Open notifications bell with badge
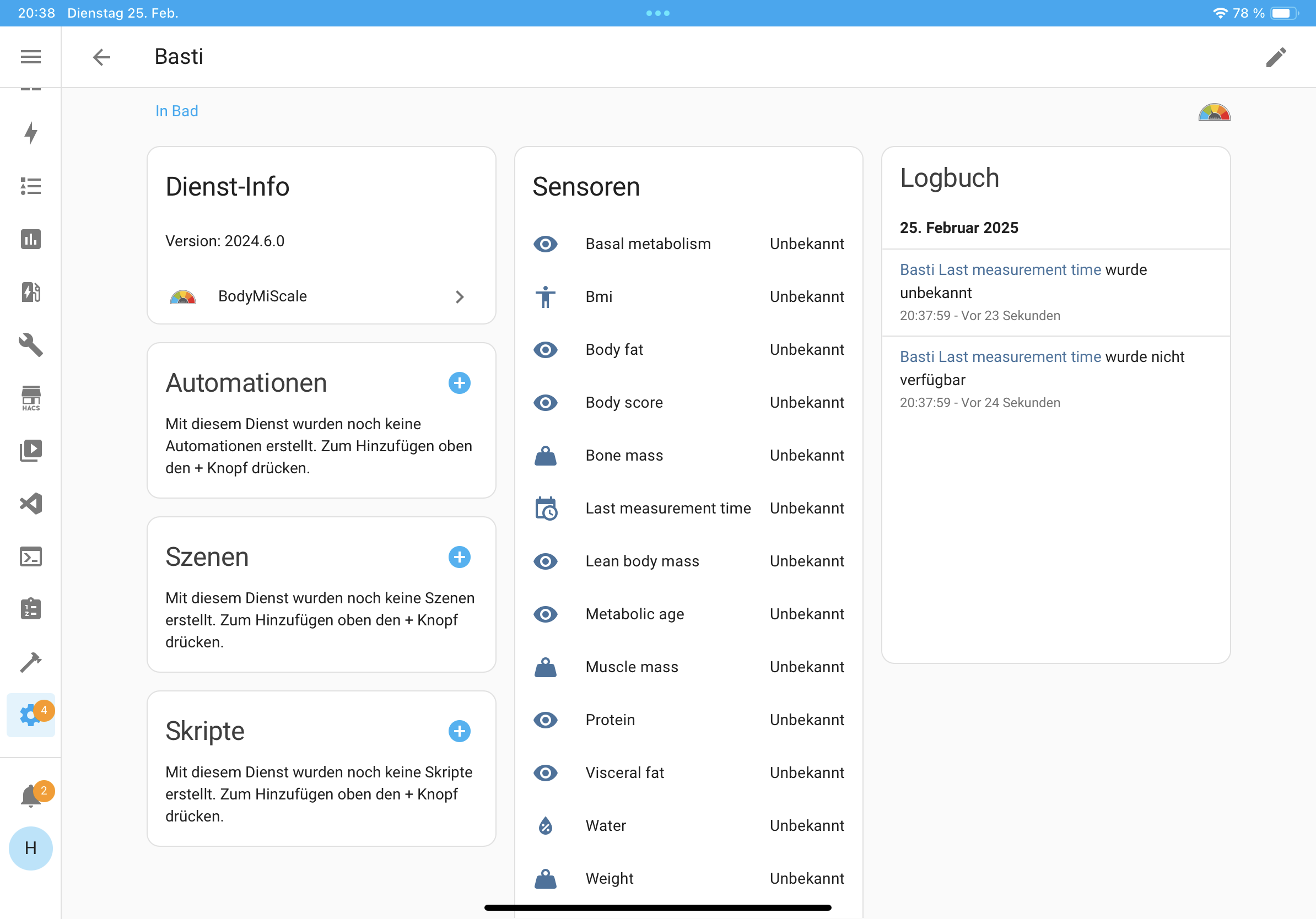The image size is (1316, 919). click(30, 795)
